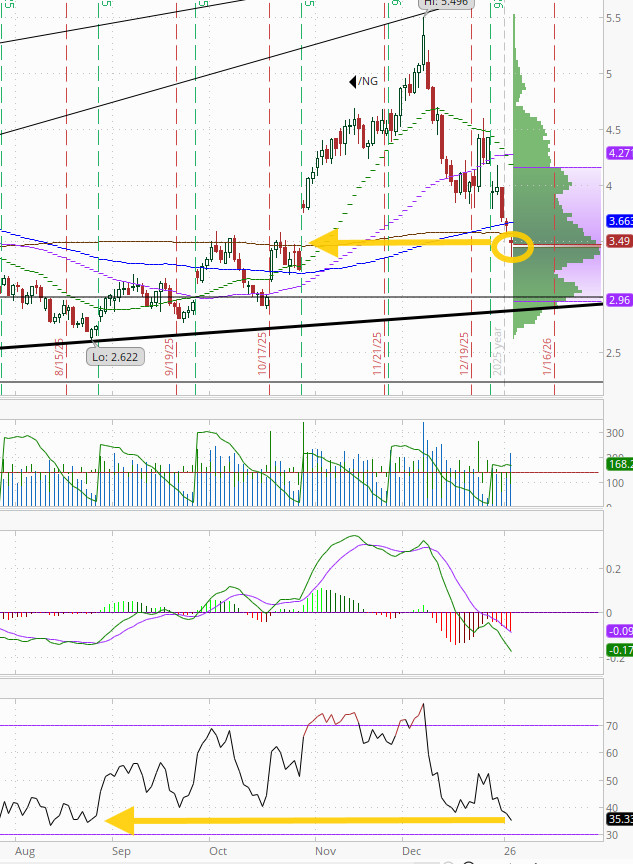Click the Hi: 5.496 price bubble
Viewport: 633px width, 864px height.
(446, 3)
